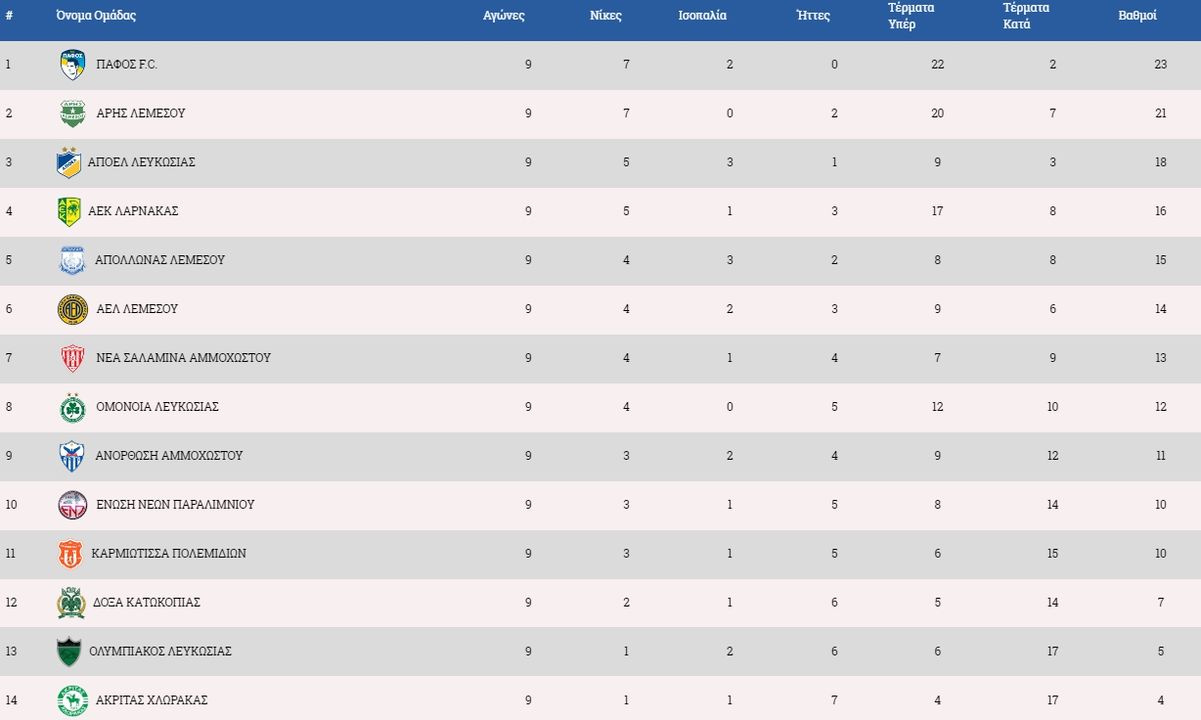
Task: Click the Νίκες column header
Action: 606,16
